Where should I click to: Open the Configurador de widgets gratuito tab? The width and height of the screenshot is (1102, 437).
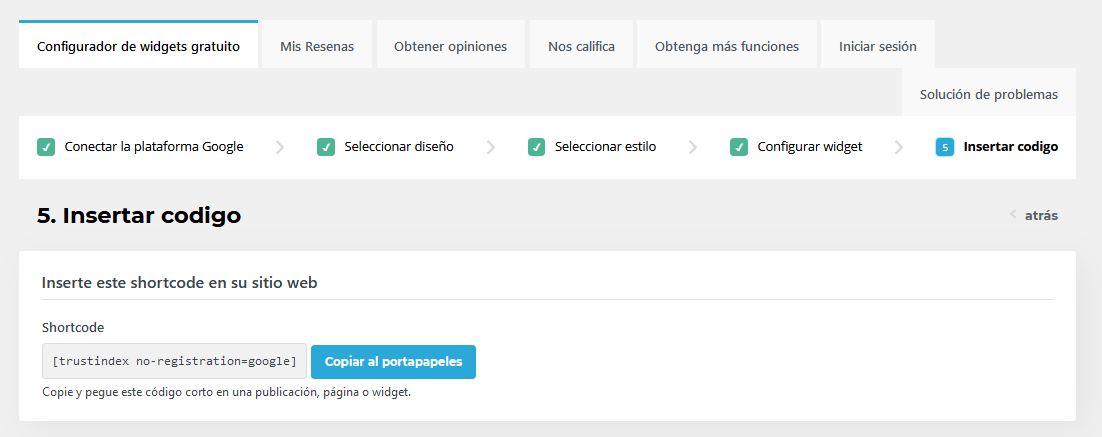138,46
